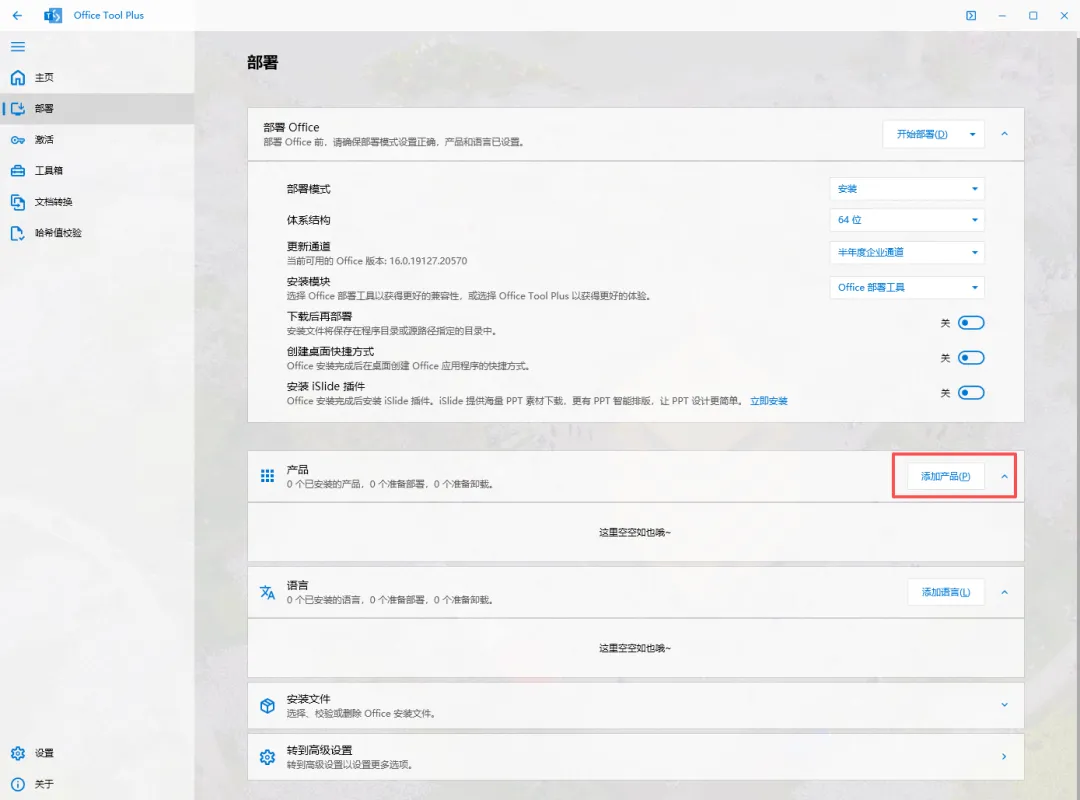Click the 立即安装 link

769,401
